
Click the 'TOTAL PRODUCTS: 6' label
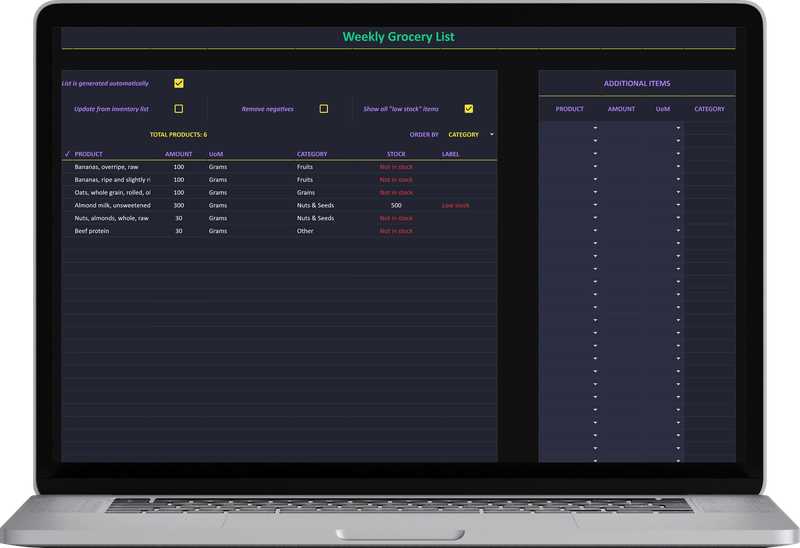[x=178, y=135]
